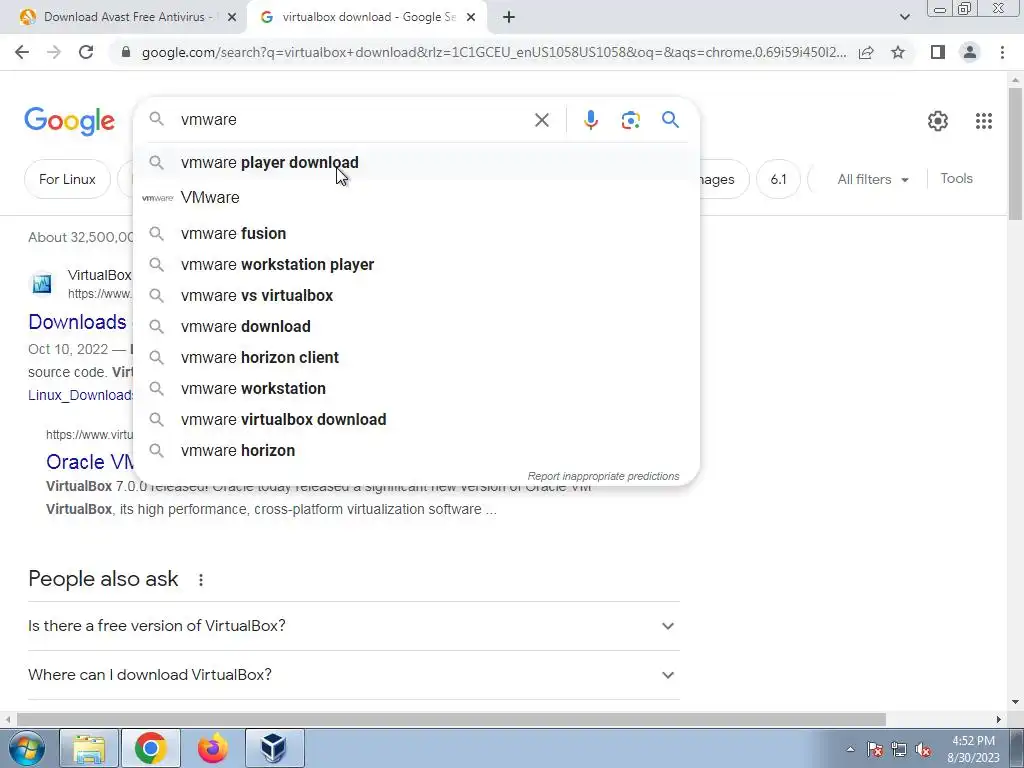Screen dimensions: 1024x768
Task: Open People also ask options menu
Action: pyautogui.click(x=201, y=579)
